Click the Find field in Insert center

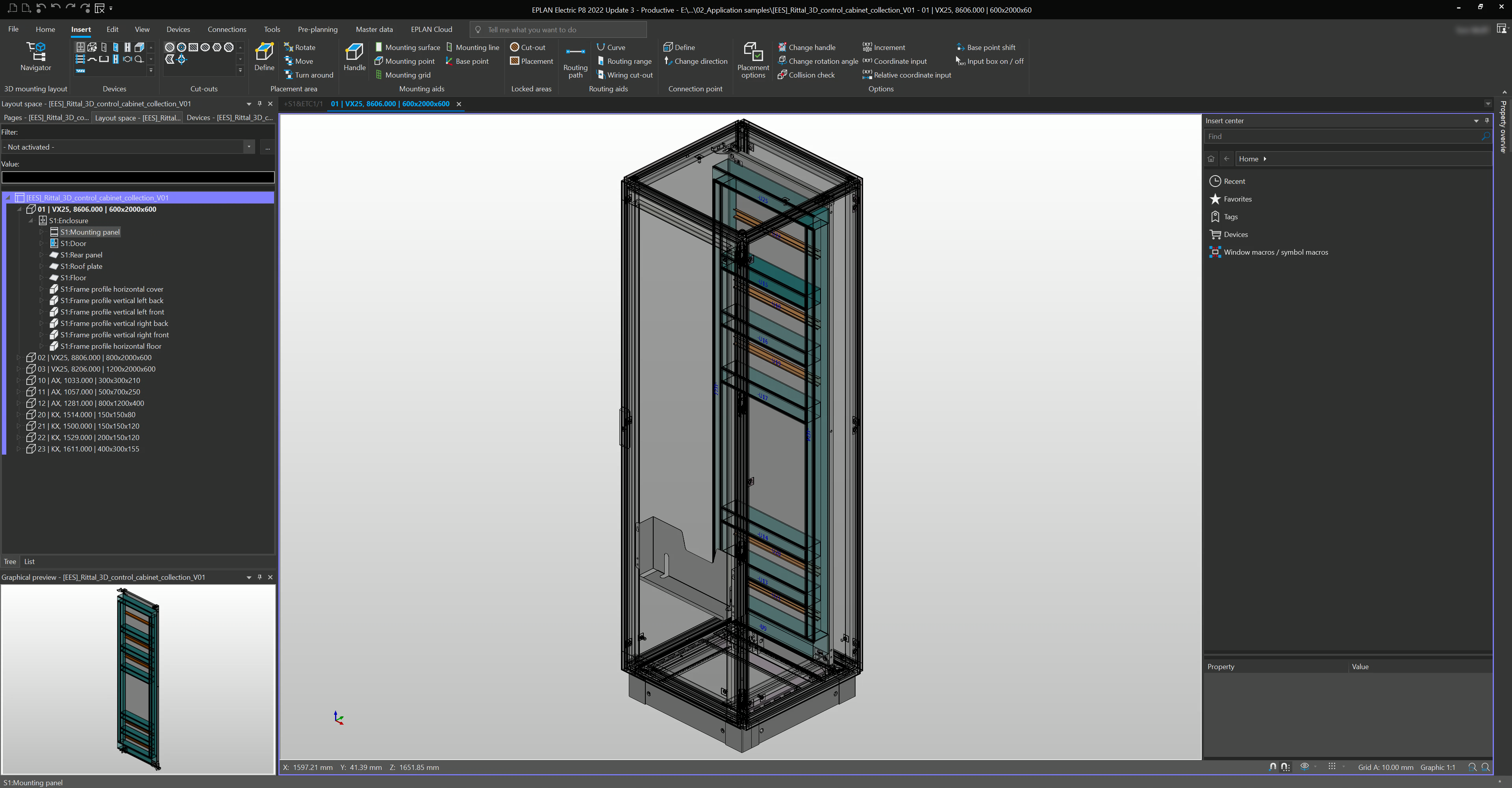click(x=1341, y=136)
